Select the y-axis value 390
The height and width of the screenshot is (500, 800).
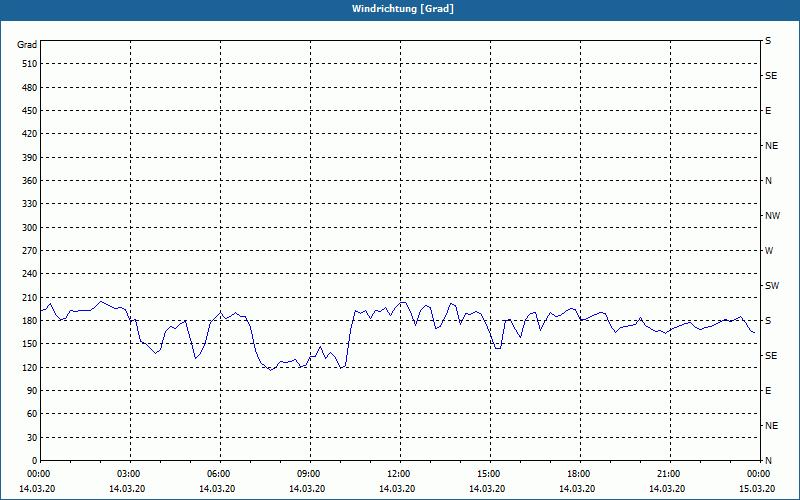tap(30, 157)
